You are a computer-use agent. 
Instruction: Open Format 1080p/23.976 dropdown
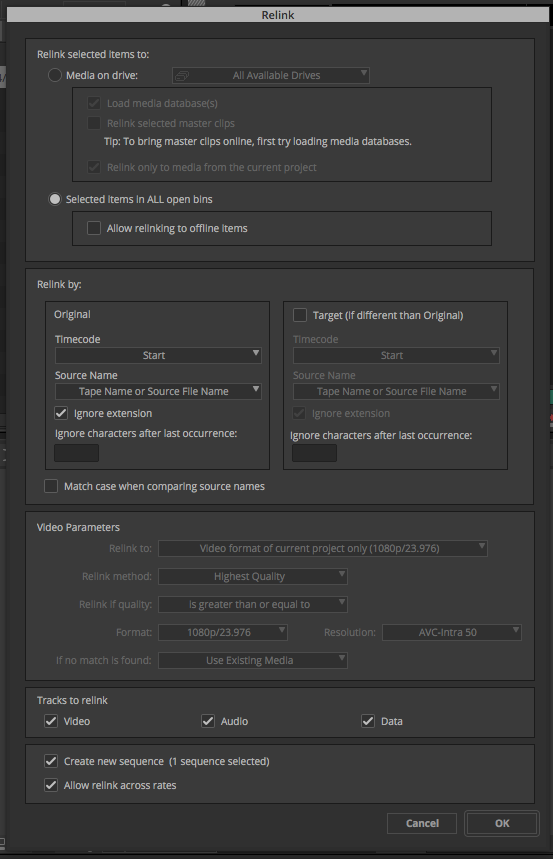coord(223,632)
